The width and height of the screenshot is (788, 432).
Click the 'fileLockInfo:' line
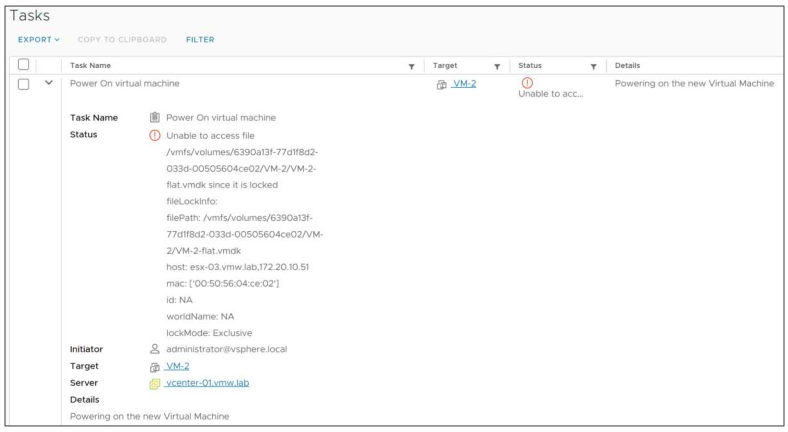tap(192, 201)
